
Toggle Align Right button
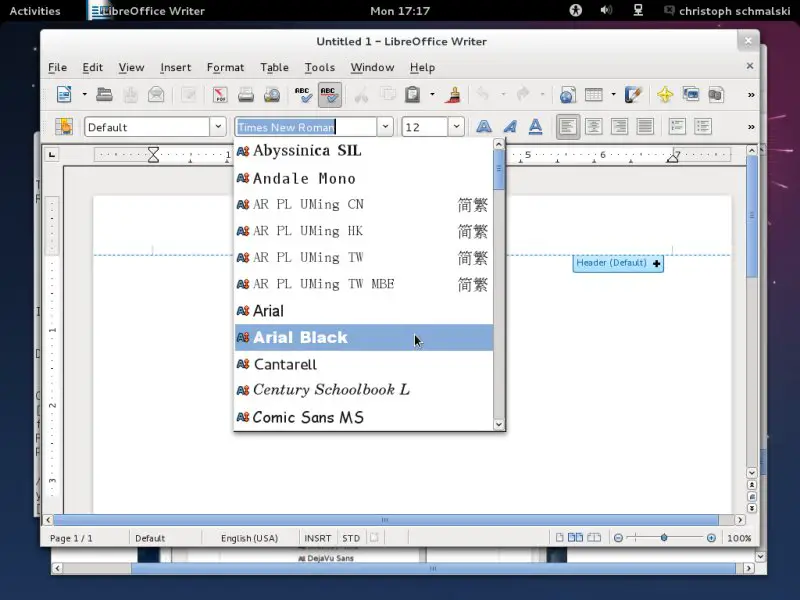pos(619,127)
